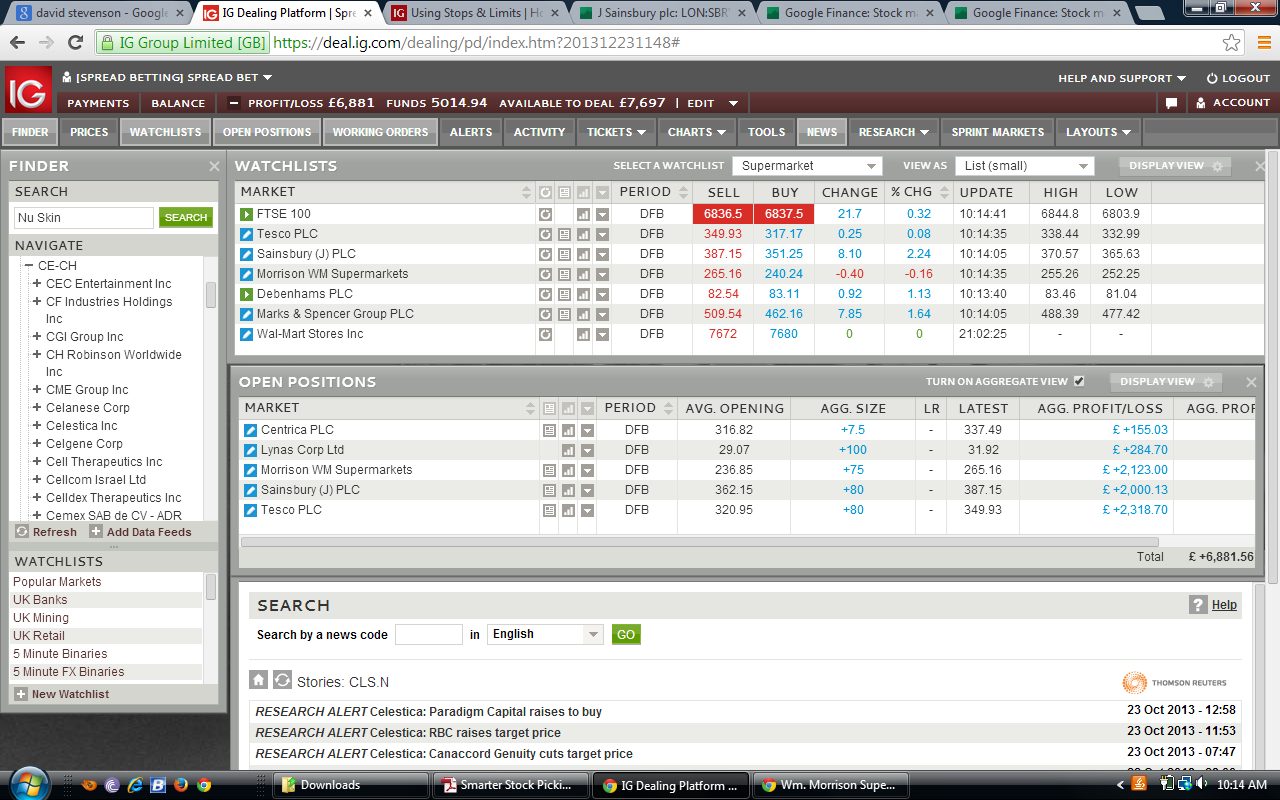
Task: Toggle the aggregate view checkbox
Action: (x=1078, y=381)
